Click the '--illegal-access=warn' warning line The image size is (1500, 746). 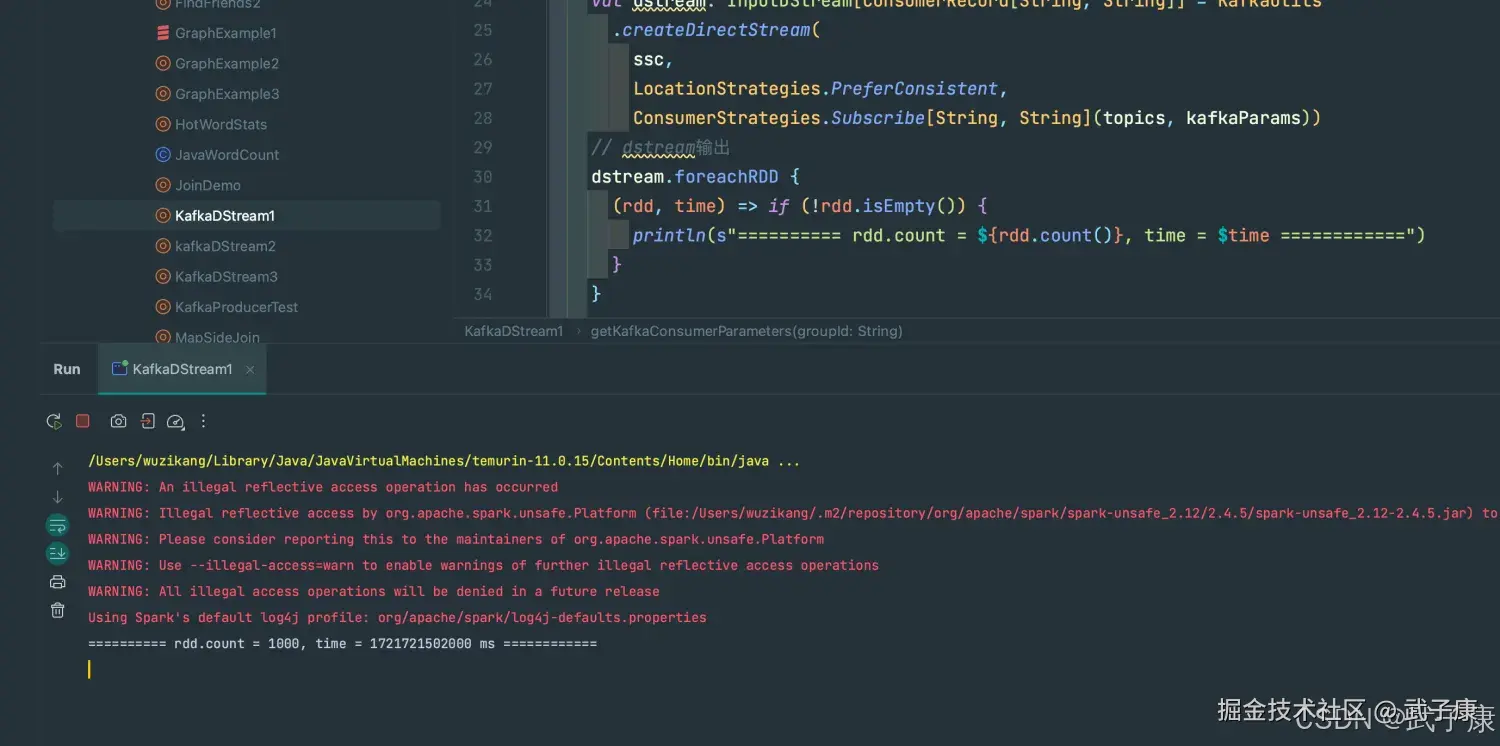click(x=483, y=565)
